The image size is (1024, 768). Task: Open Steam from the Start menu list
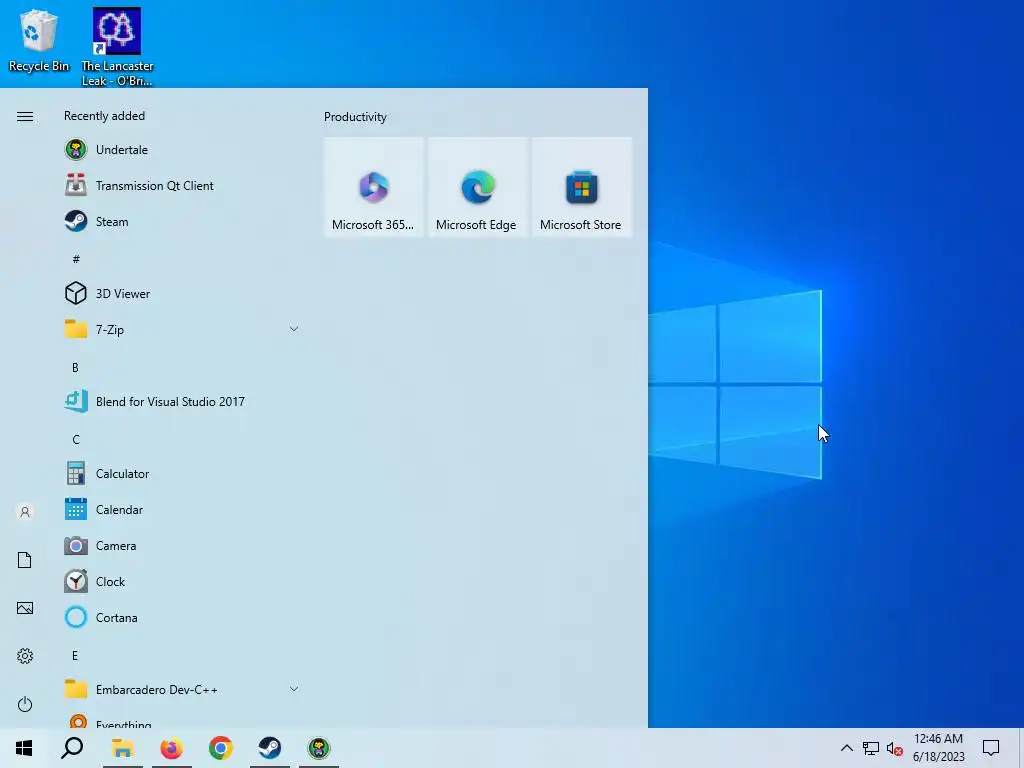pos(182,221)
